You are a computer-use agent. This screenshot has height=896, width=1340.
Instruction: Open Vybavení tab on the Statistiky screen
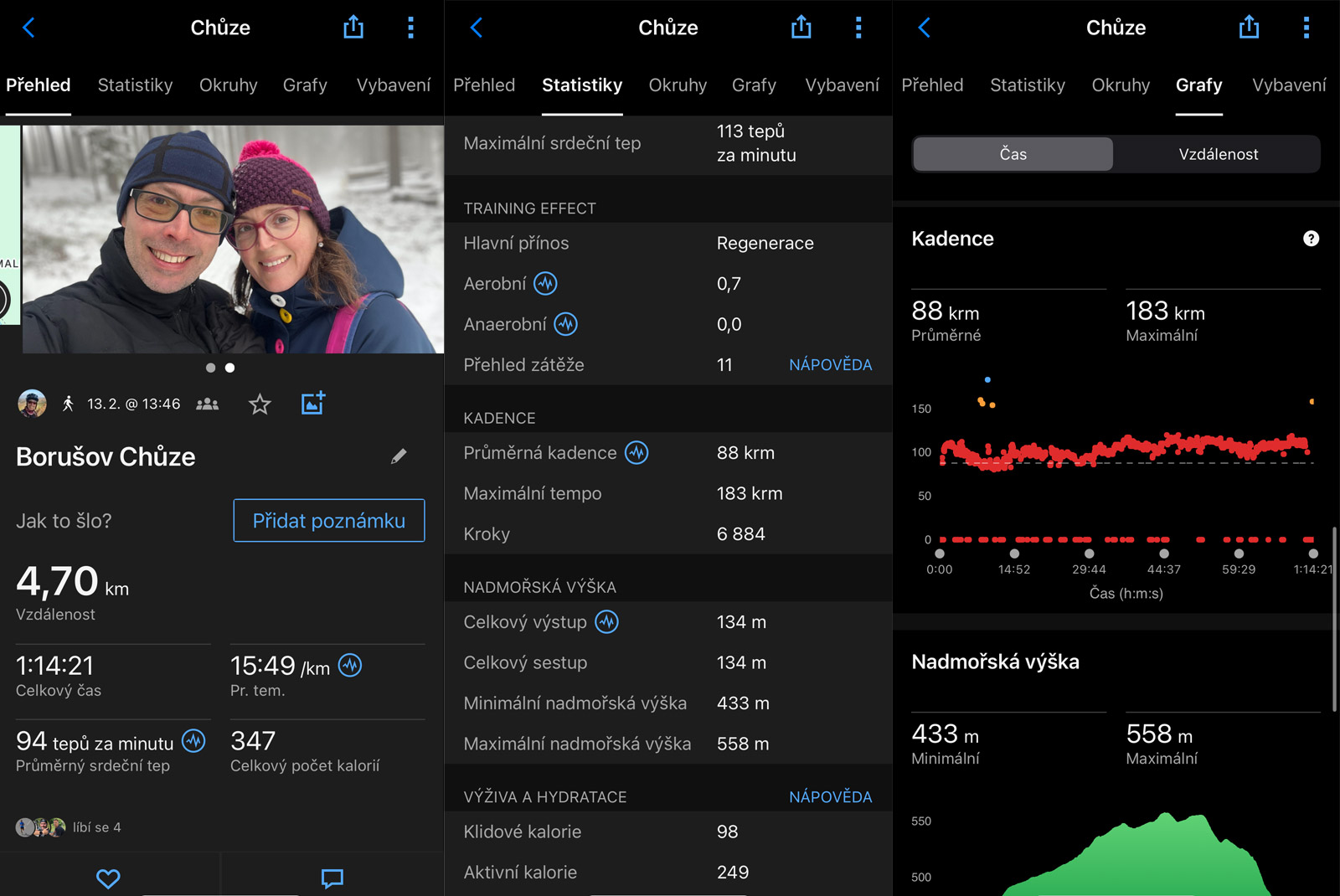(x=842, y=85)
